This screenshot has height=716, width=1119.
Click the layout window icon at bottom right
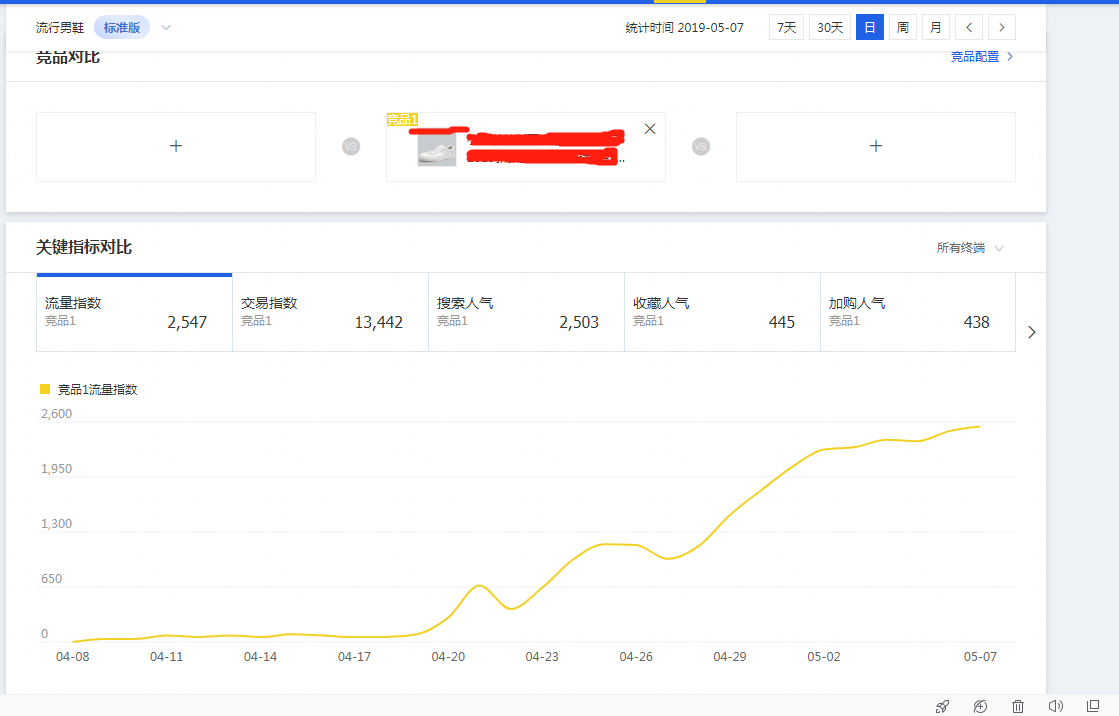pos(1092,706)
